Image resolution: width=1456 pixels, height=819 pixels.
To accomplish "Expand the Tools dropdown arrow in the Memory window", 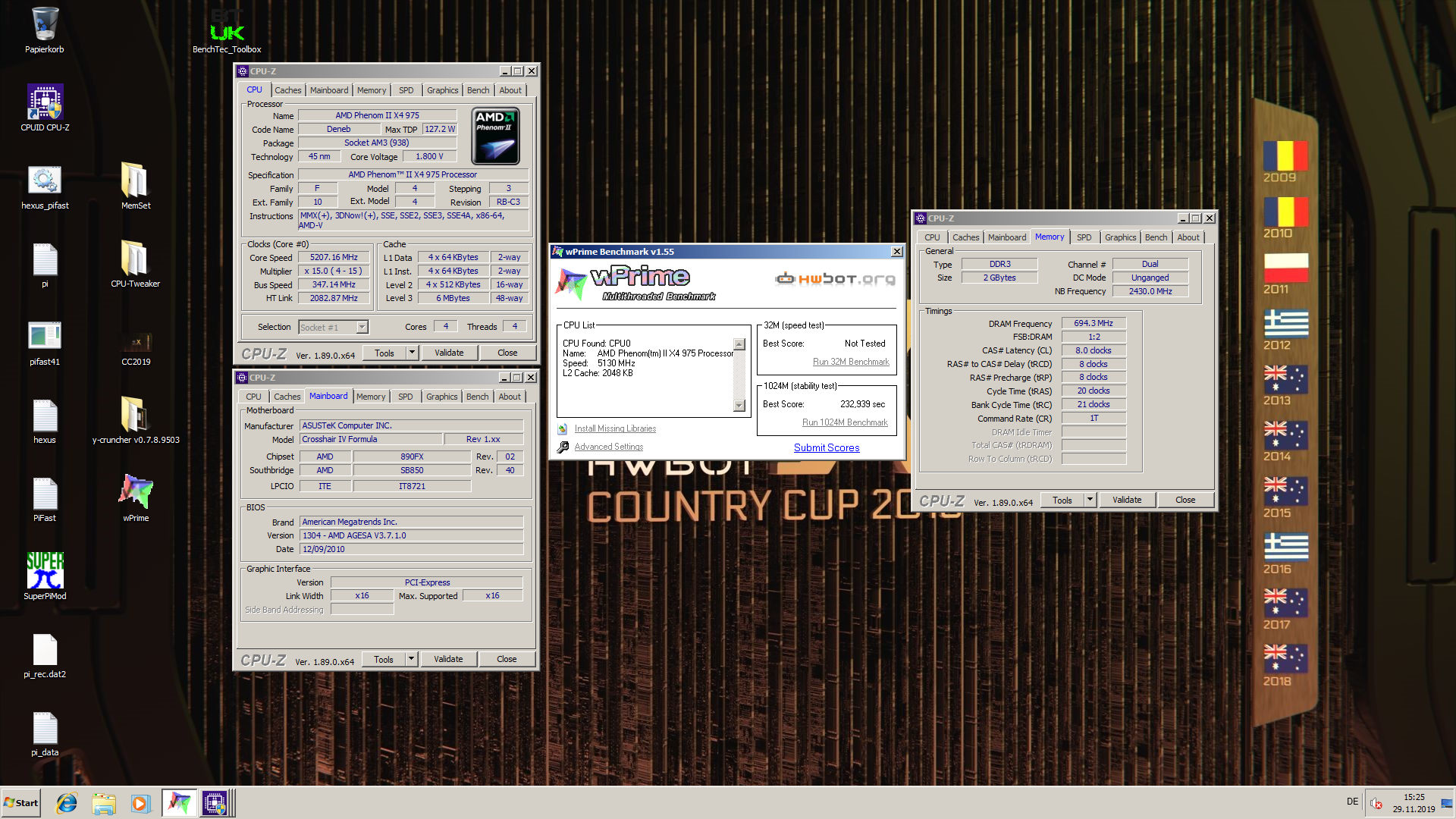I will (1090, 500).
